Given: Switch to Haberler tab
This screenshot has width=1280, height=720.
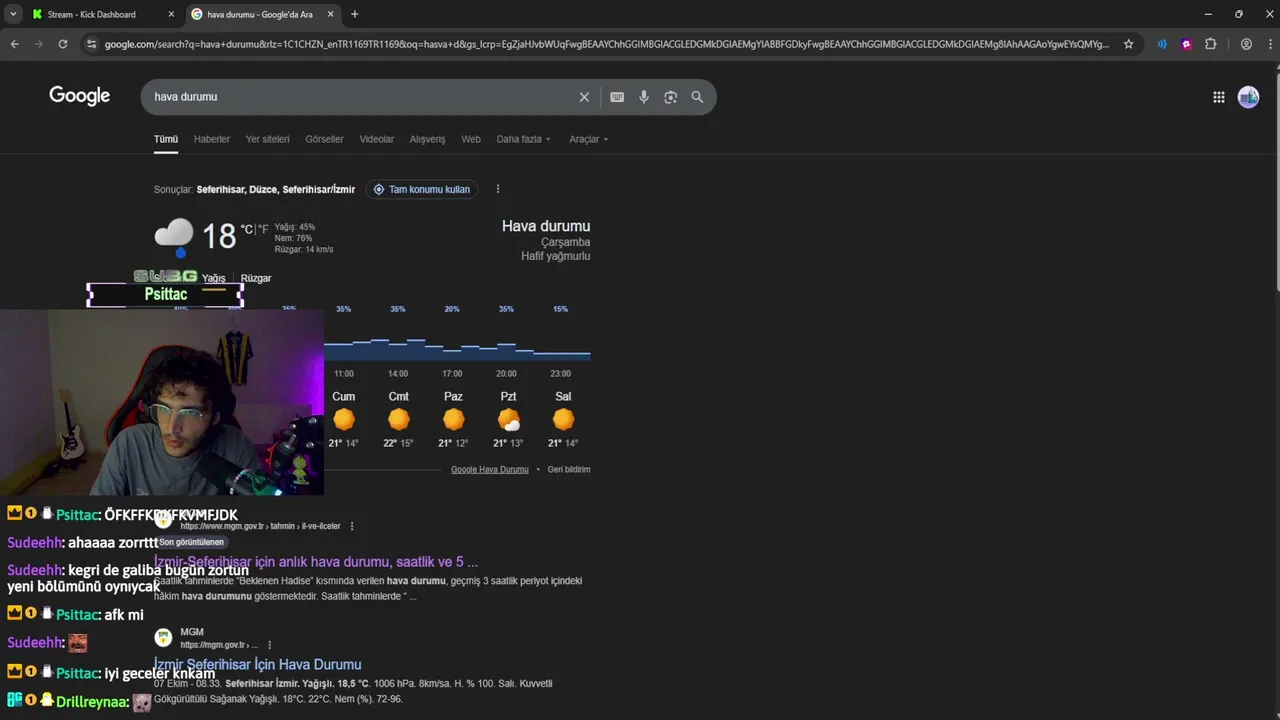Looking at the screenshot, I should 211,139.
